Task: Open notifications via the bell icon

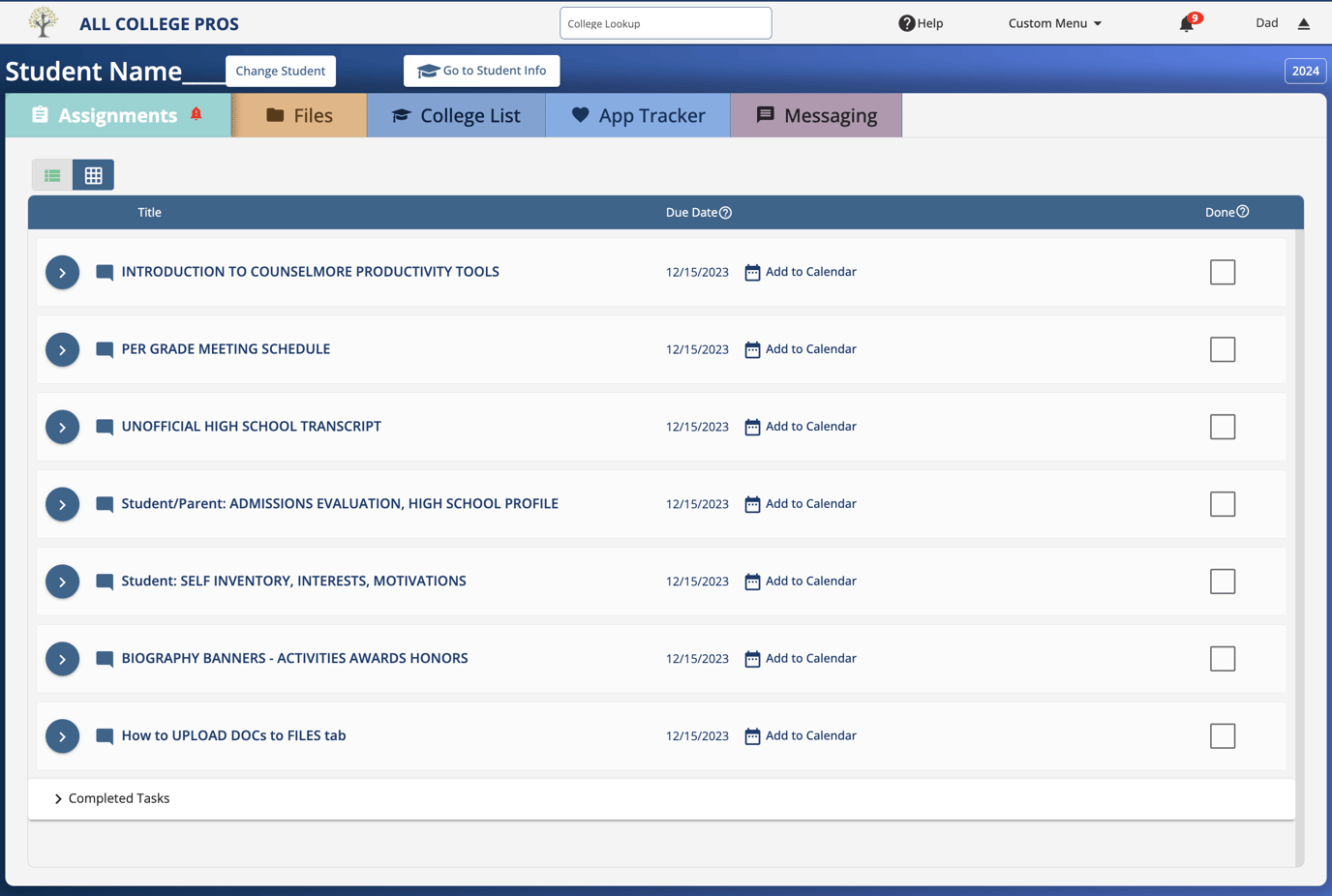Action: [x=1185, y=23]
